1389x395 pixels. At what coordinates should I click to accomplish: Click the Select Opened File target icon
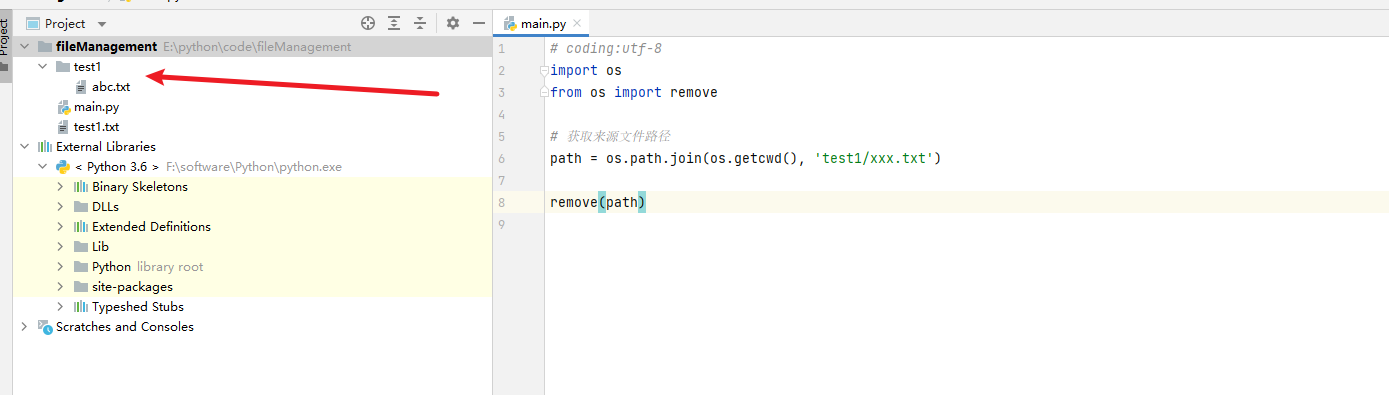(x=368, y=23)
